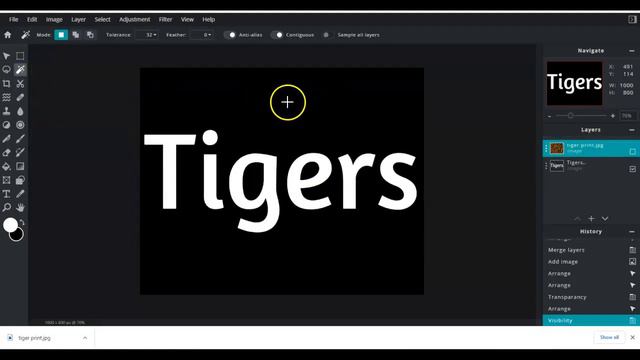Select the Shape tool
640x360 pixels.
(20, 180)
